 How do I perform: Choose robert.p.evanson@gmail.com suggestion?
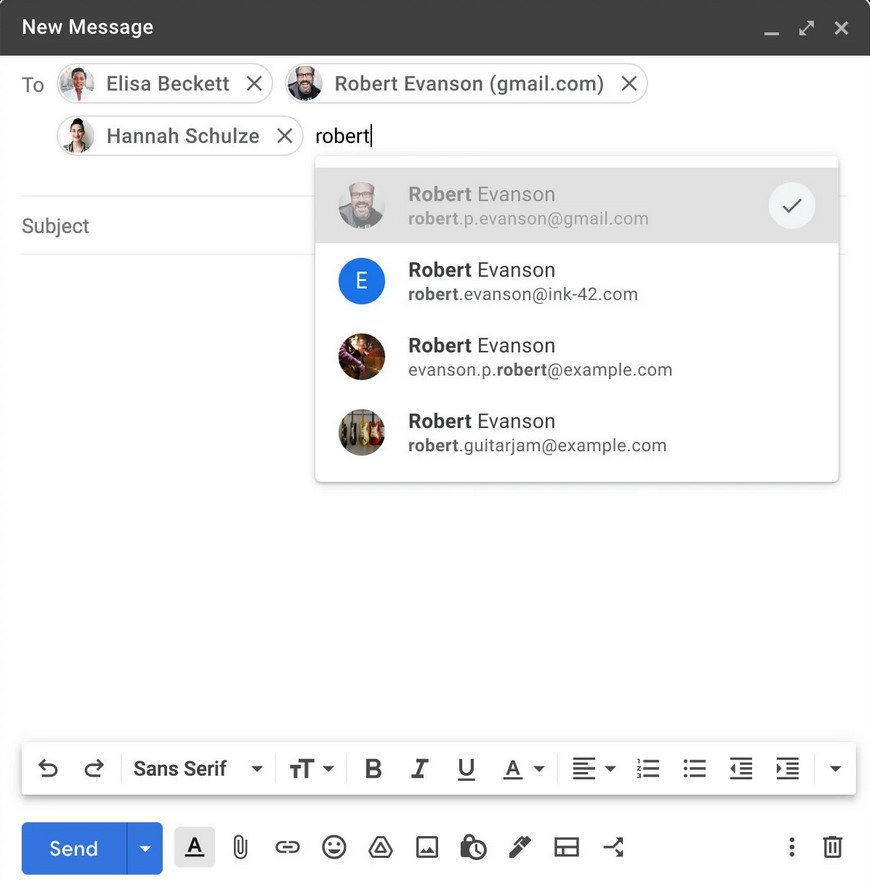pos(577,206)
